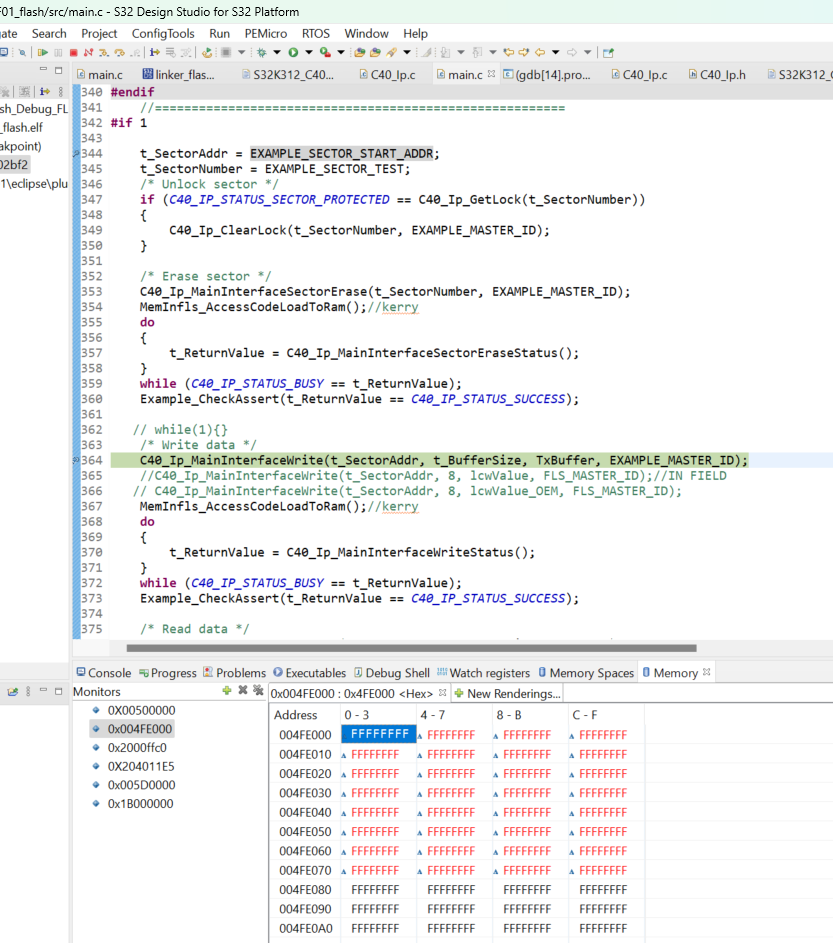Click the Resume debug icon
The width and height of the screenshot is (833, 943).
point(43,52)
